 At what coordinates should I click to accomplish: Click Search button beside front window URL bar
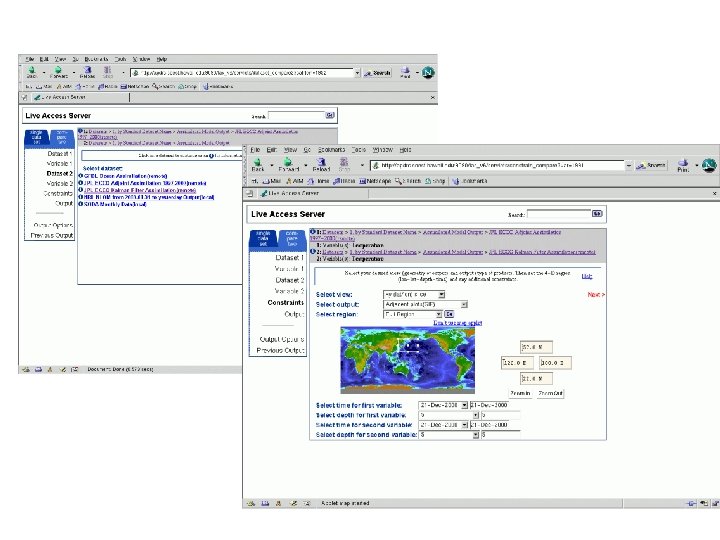click(x=651, y=165)
